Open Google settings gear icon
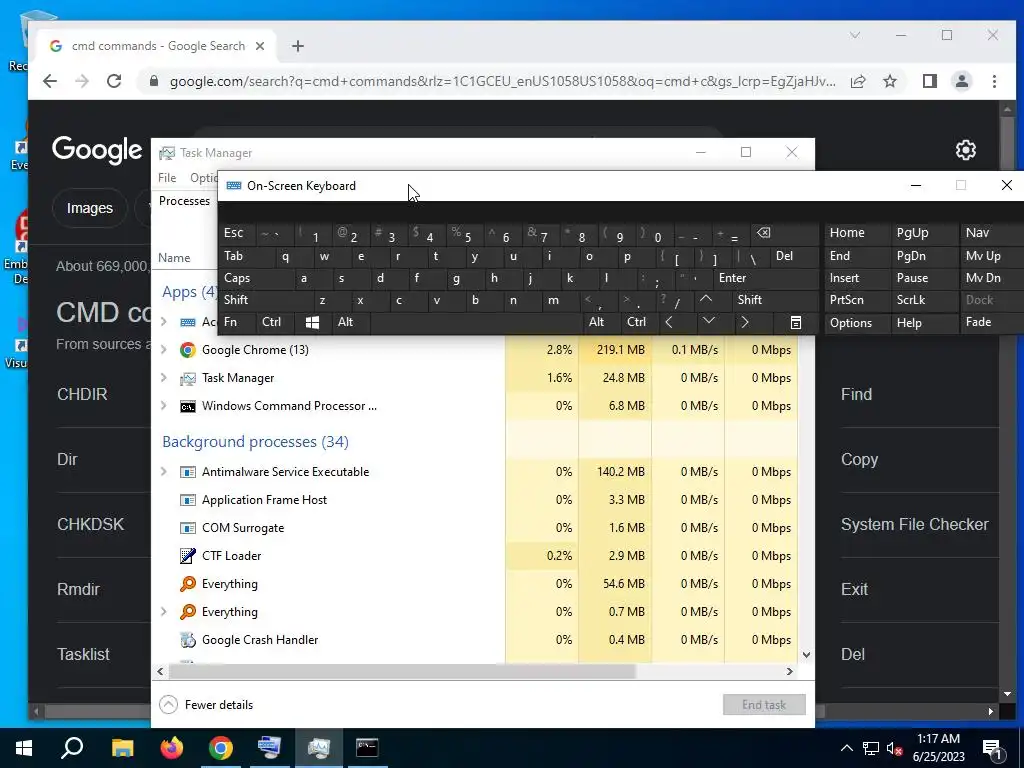The image size is (1024, 768). [x=965, y=150]
